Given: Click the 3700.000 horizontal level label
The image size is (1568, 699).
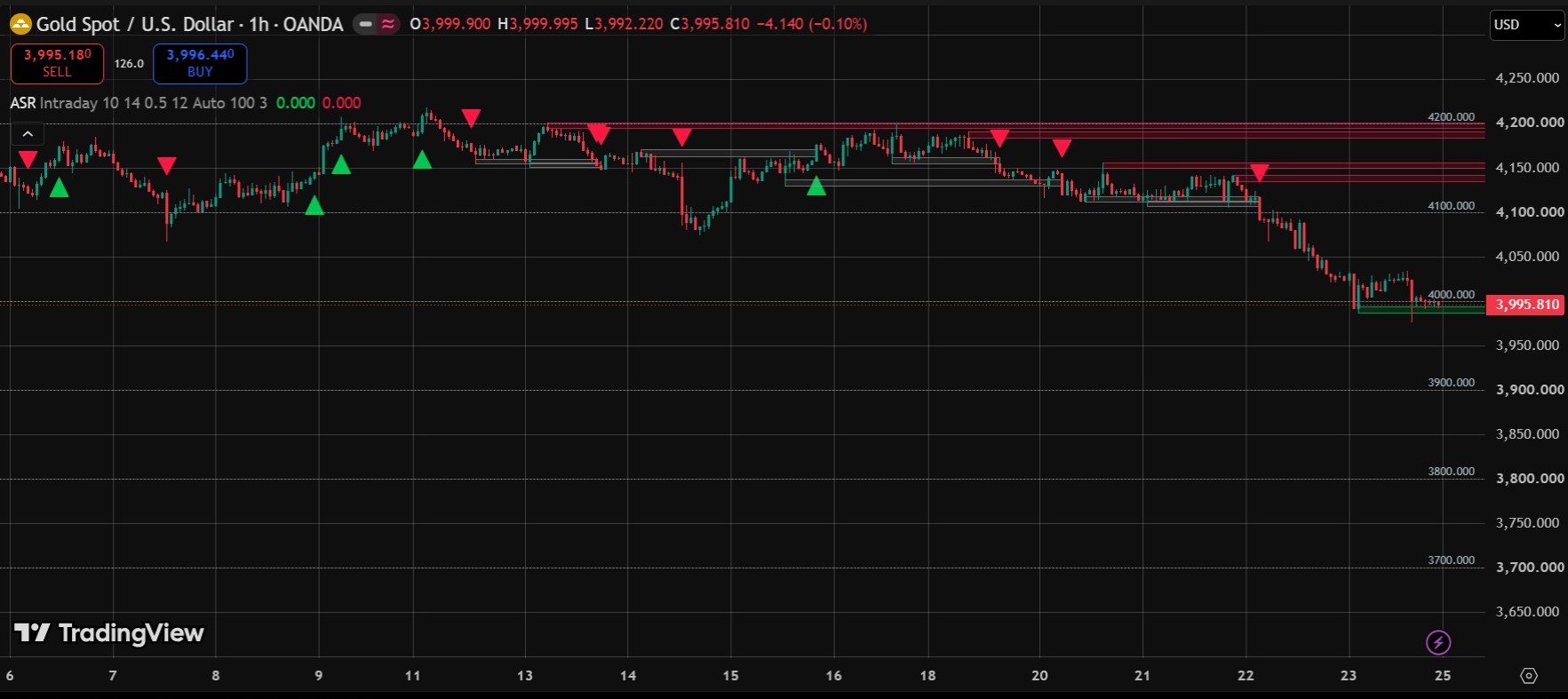Looking at the screenshot, I should [1451, 560].
